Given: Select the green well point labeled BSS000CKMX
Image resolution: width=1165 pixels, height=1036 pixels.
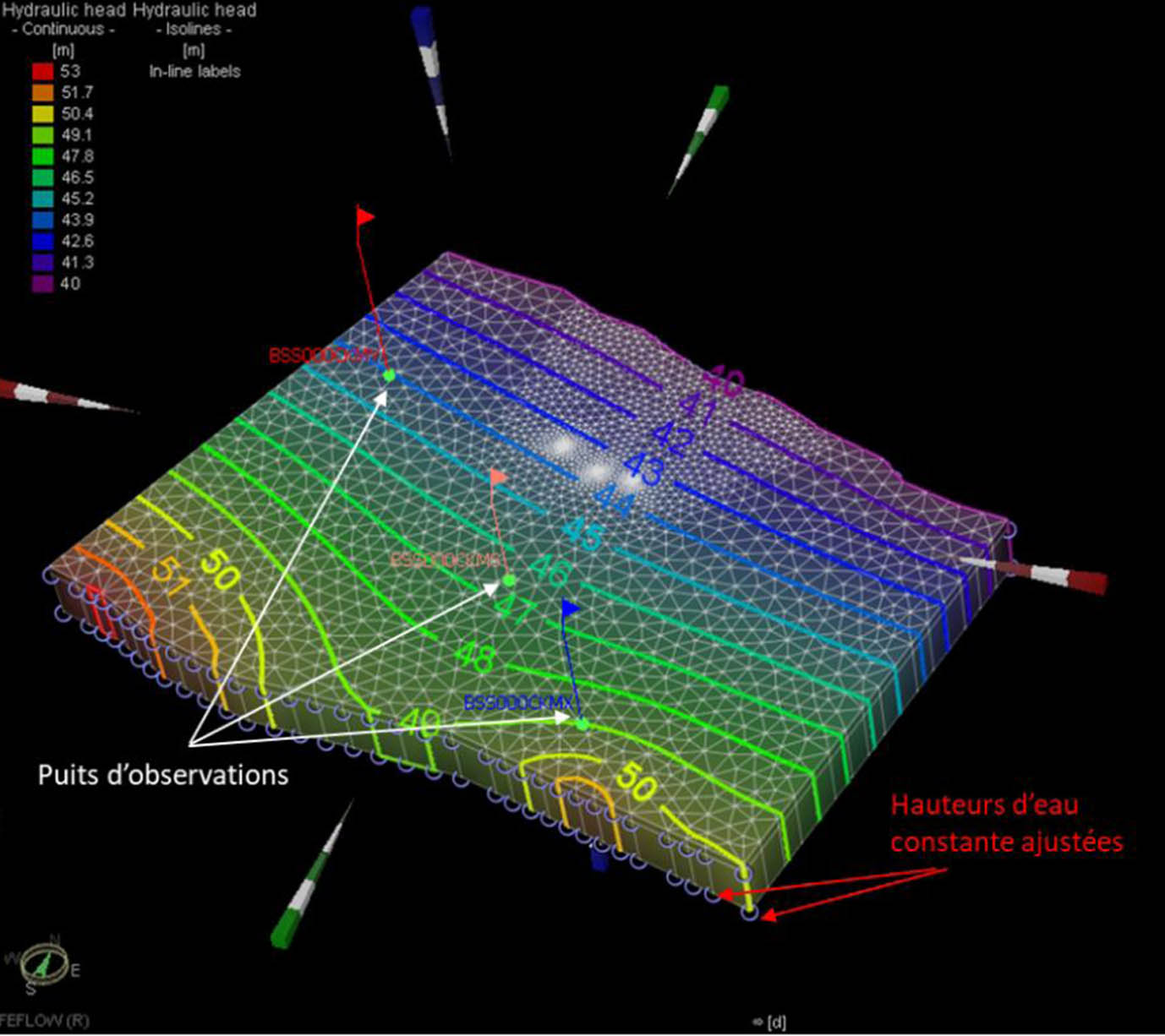Looking at the screenshot, I should 582,725.
